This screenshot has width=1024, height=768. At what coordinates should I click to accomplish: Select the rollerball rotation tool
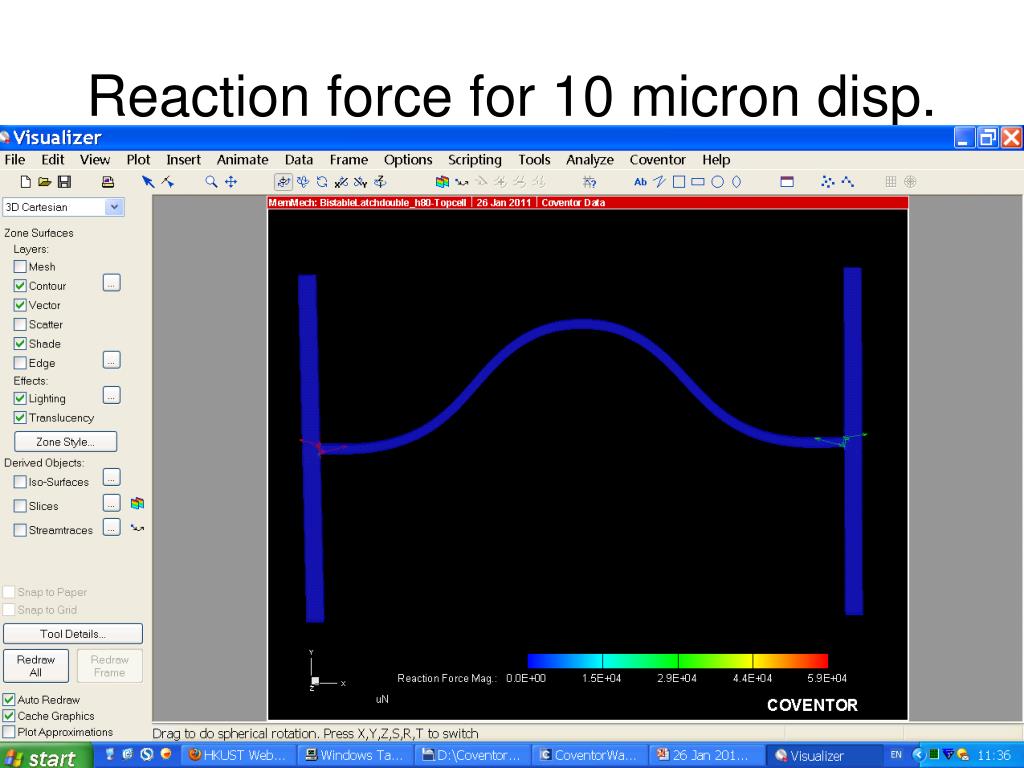click(303, 182)
